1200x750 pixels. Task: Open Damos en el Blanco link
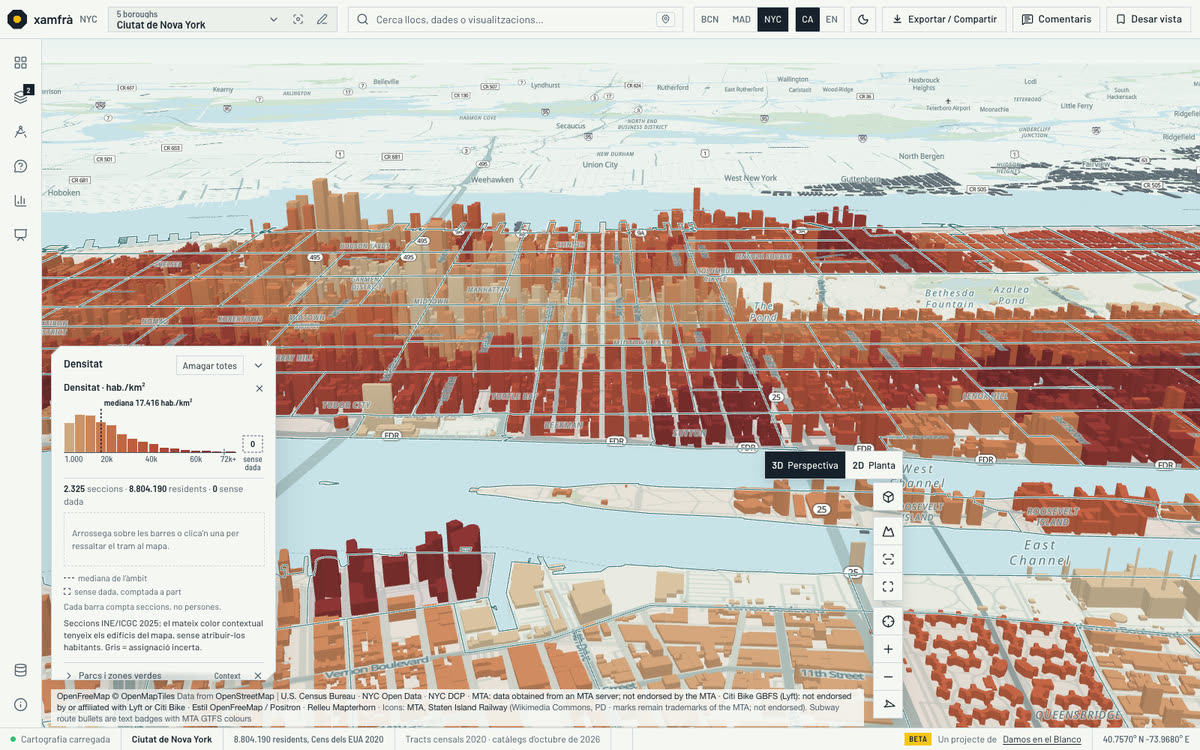(1042, 739)
